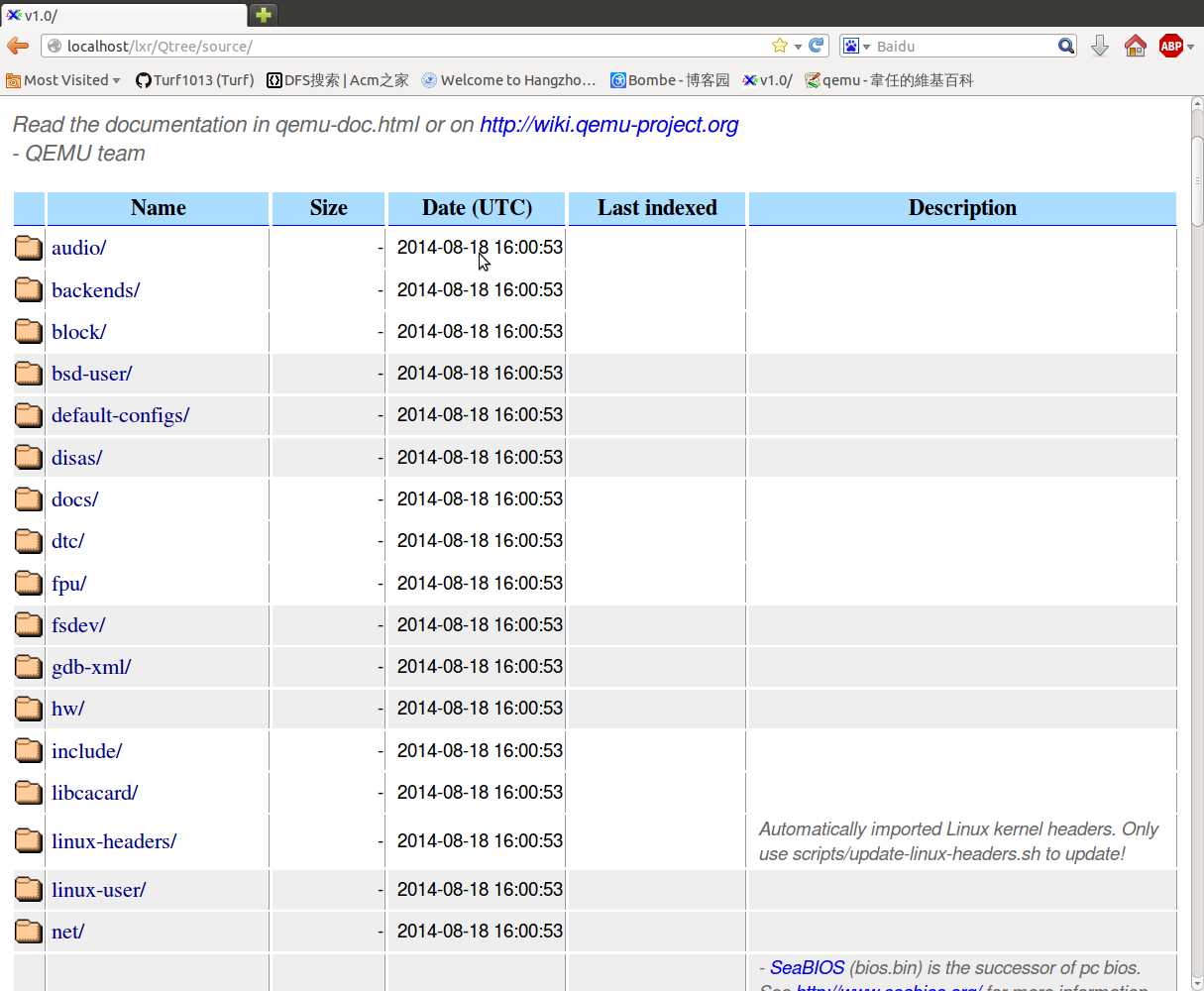Open the Downloads arrow icon
1204x991 pixels.
click(x=1099, y=46)
